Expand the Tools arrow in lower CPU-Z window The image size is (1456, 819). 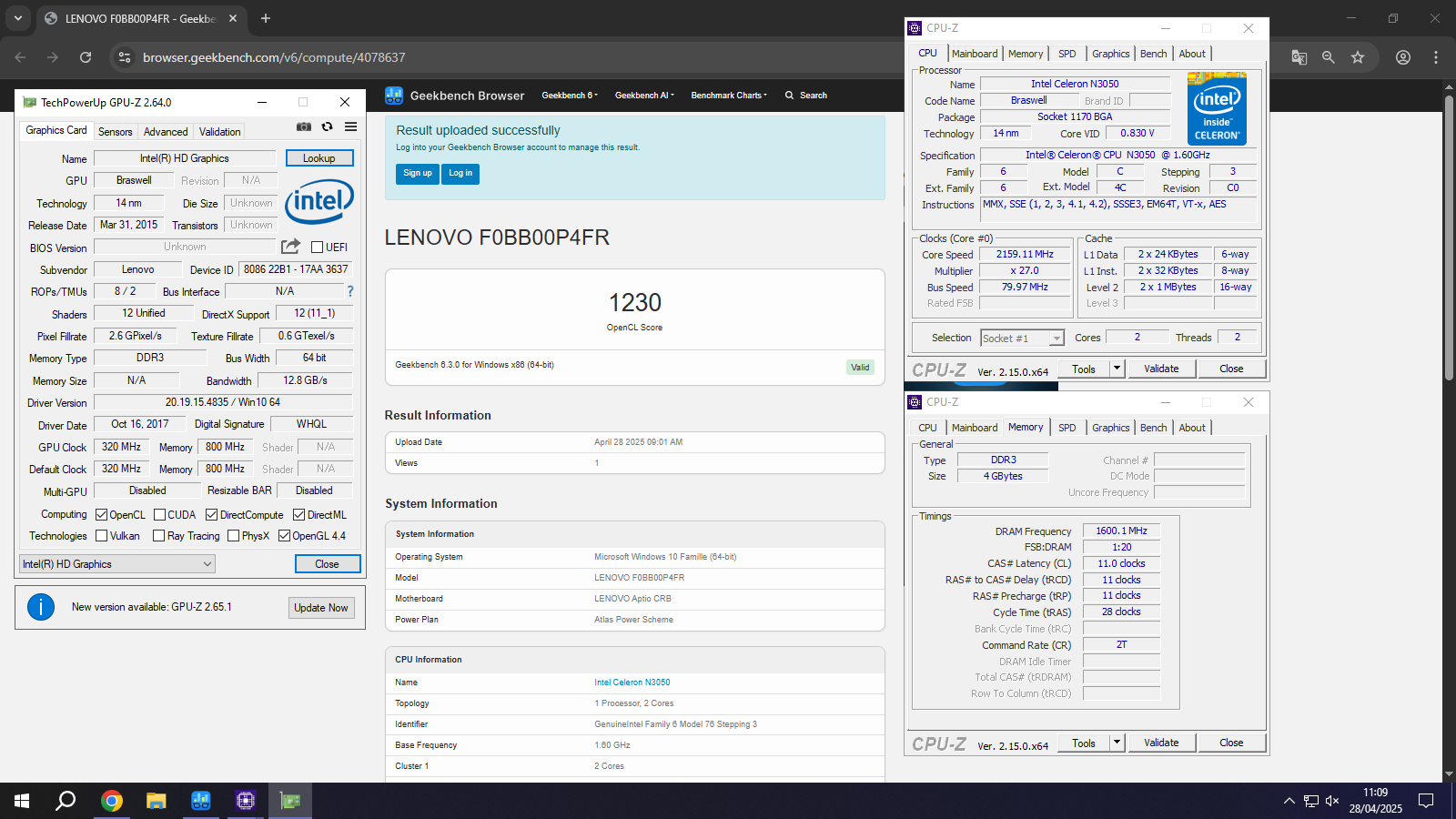point(1117,743)
